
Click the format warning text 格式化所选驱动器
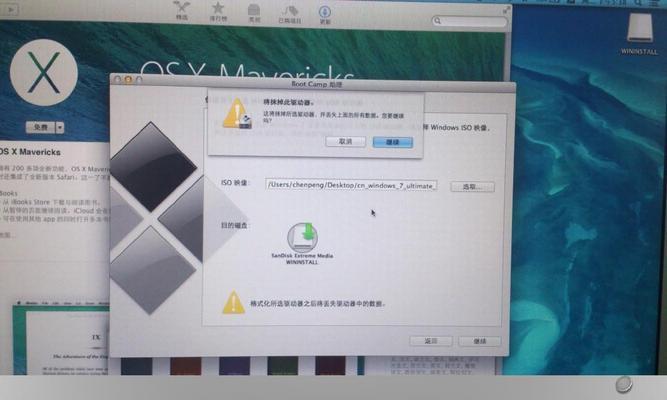pos(318,304)
